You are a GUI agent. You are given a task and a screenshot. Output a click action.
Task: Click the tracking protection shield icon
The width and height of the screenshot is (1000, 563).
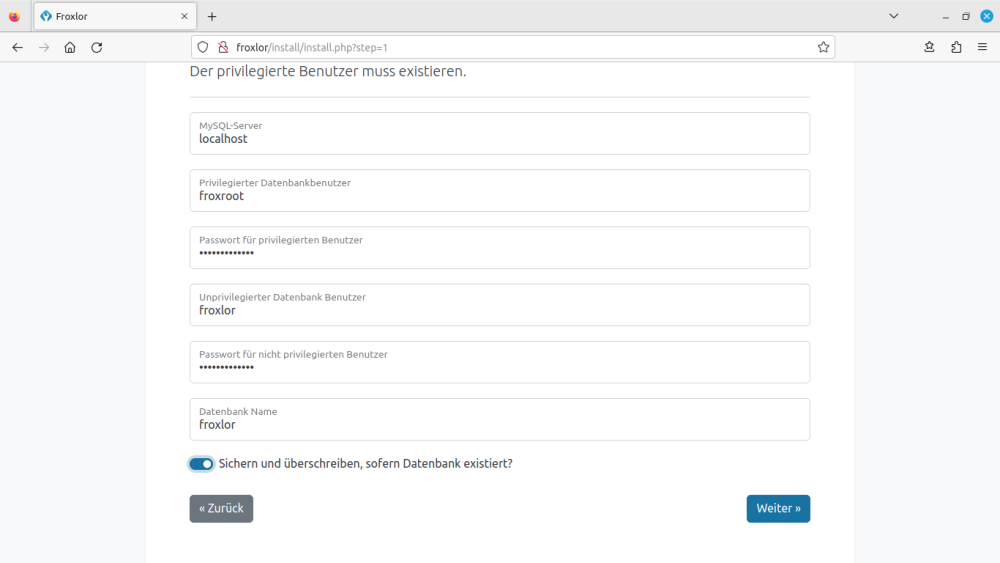pos(203,47)
